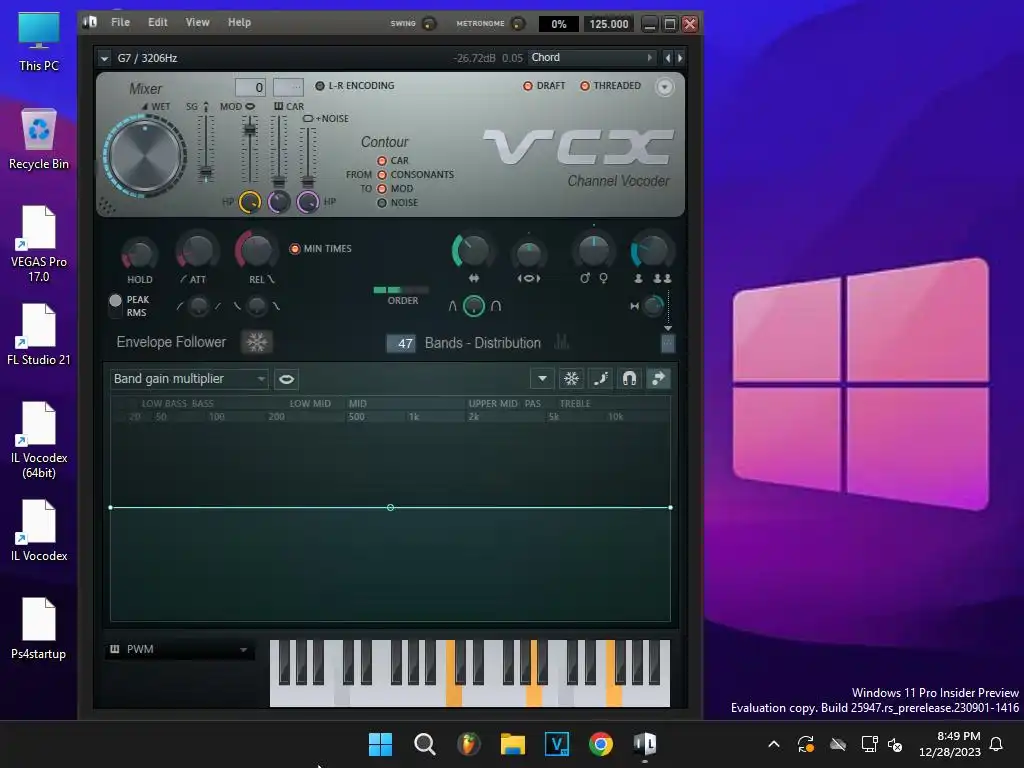Open the File menu
Viewport: 1024px width, 768px height.
(120, 22)
